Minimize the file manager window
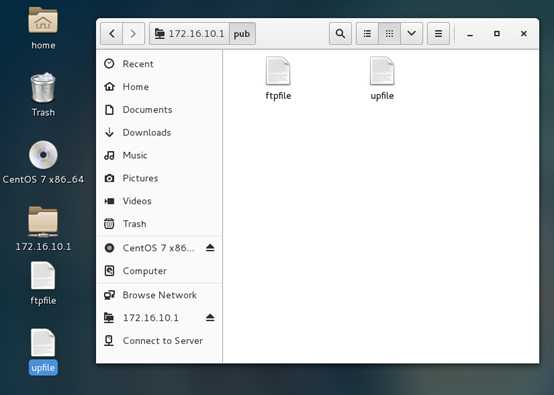The image size is (554, 395). pyautogui.click(x=470, y=34)
